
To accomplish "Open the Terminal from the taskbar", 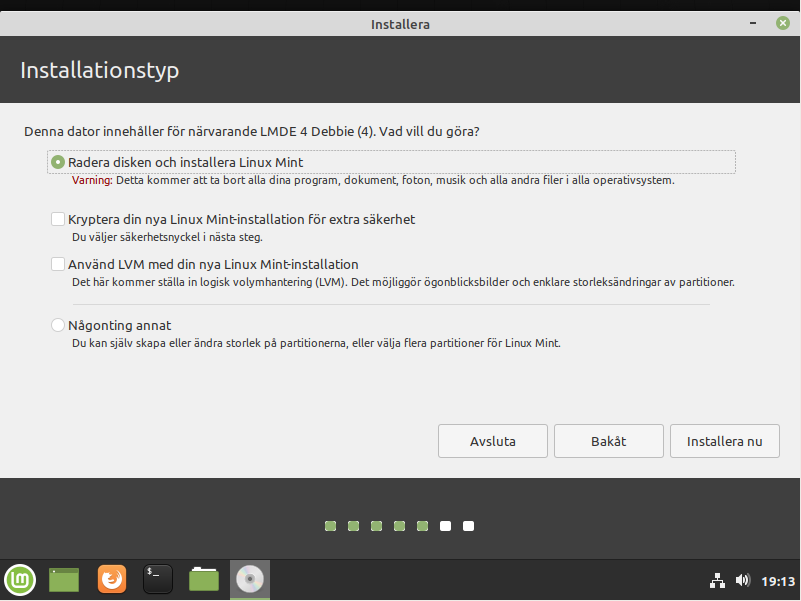I will pyautogui.click(x=157, y=579).
